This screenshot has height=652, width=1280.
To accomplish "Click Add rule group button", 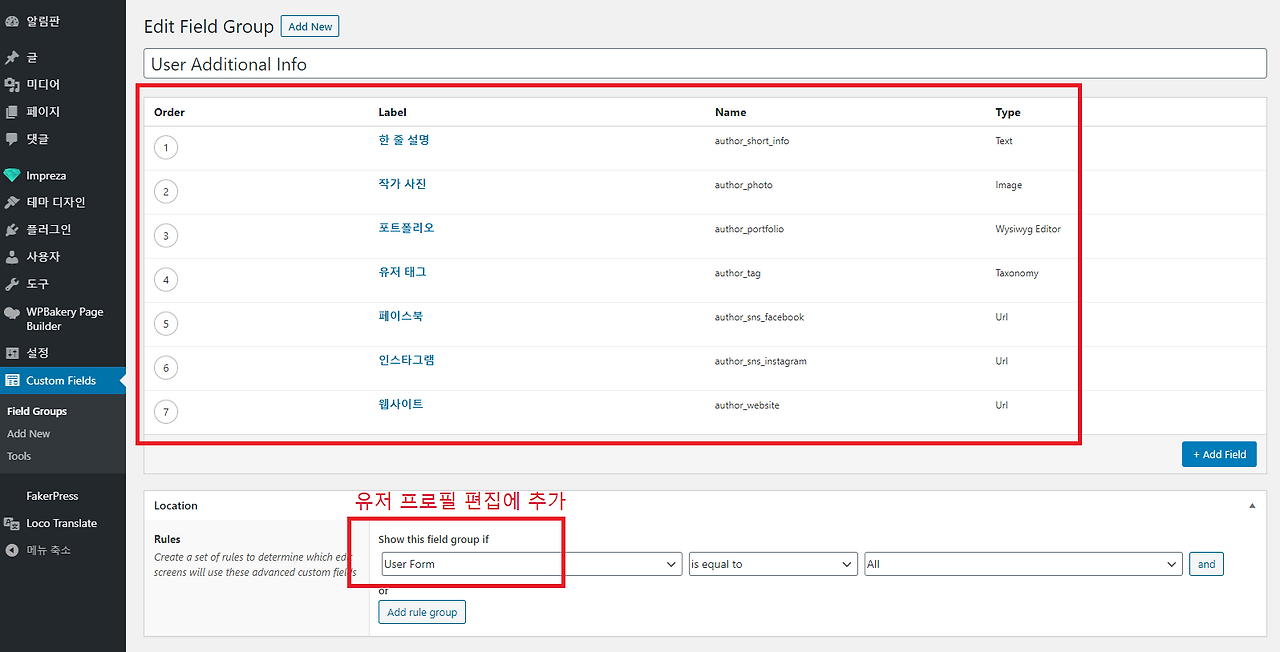I will click(x=422, y=612).
